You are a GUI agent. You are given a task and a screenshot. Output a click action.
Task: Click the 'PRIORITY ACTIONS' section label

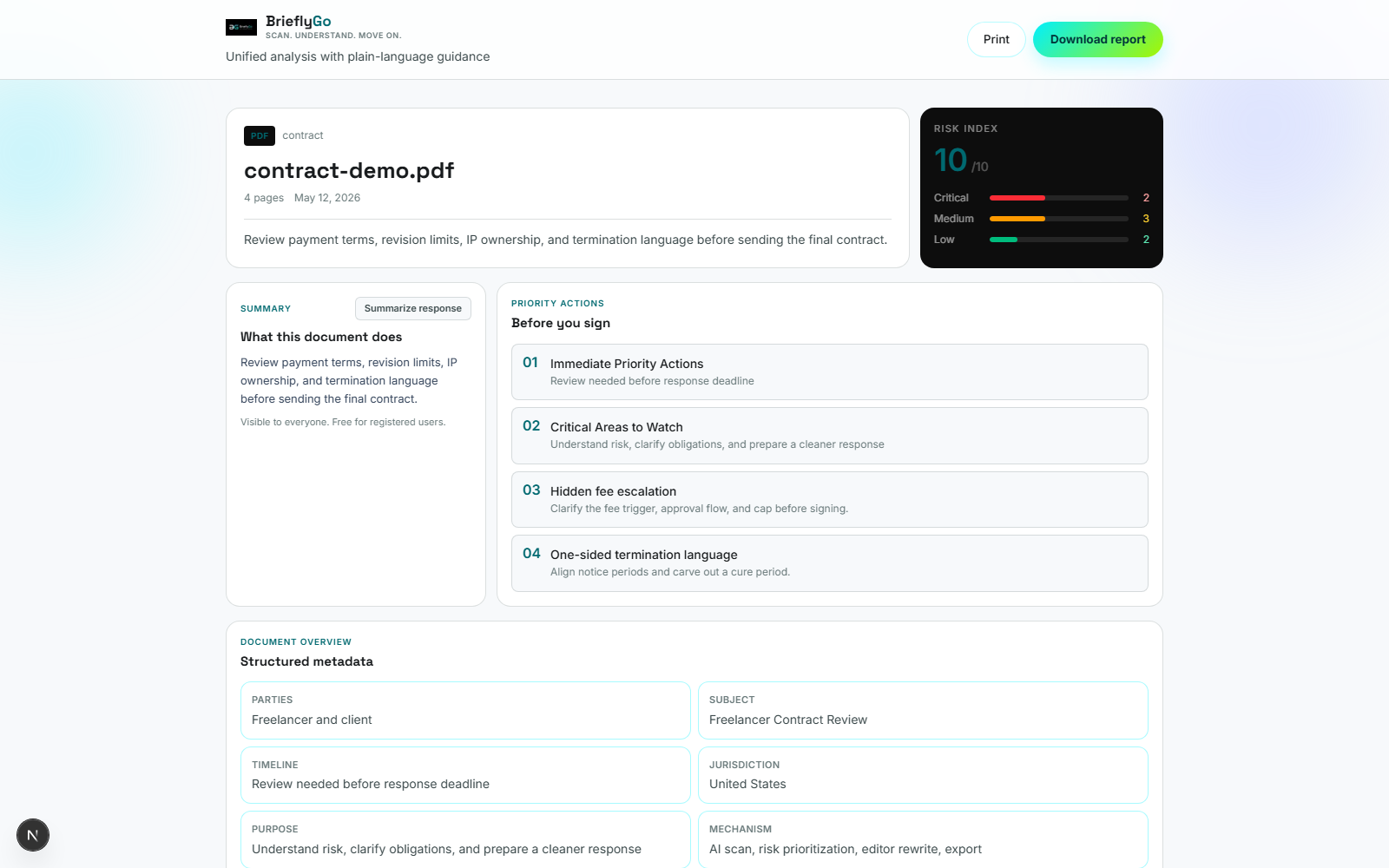(557, 304)
